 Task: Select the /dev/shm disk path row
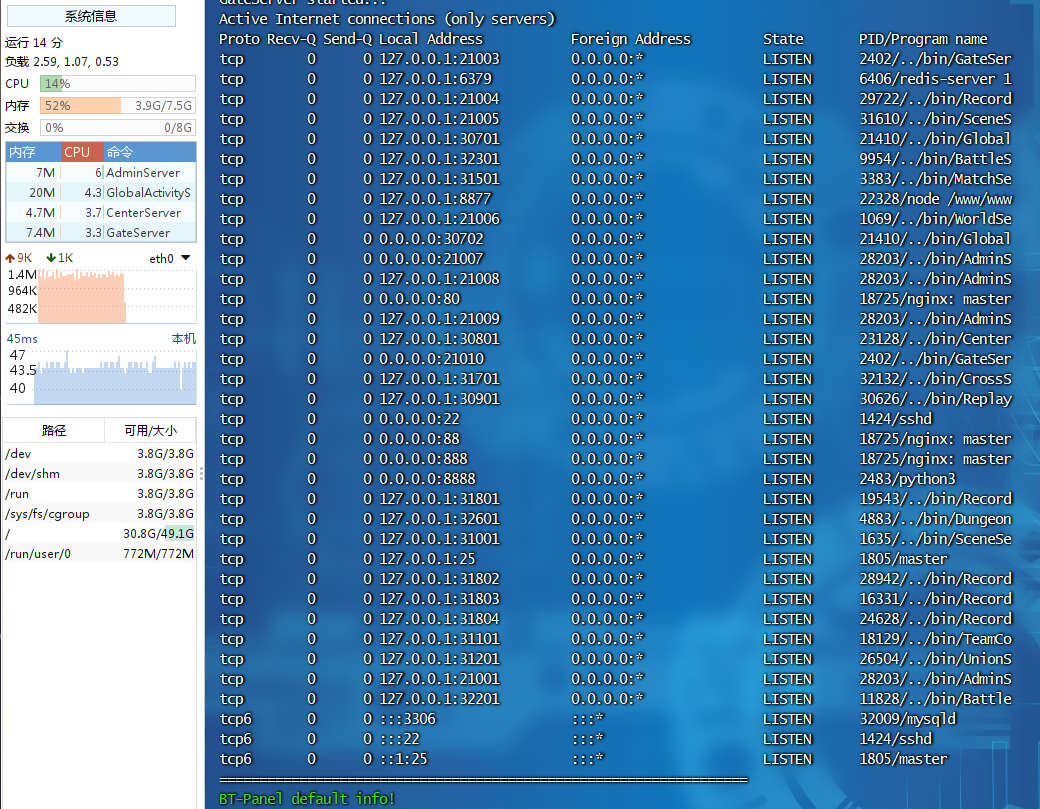(x=99, y=473)
